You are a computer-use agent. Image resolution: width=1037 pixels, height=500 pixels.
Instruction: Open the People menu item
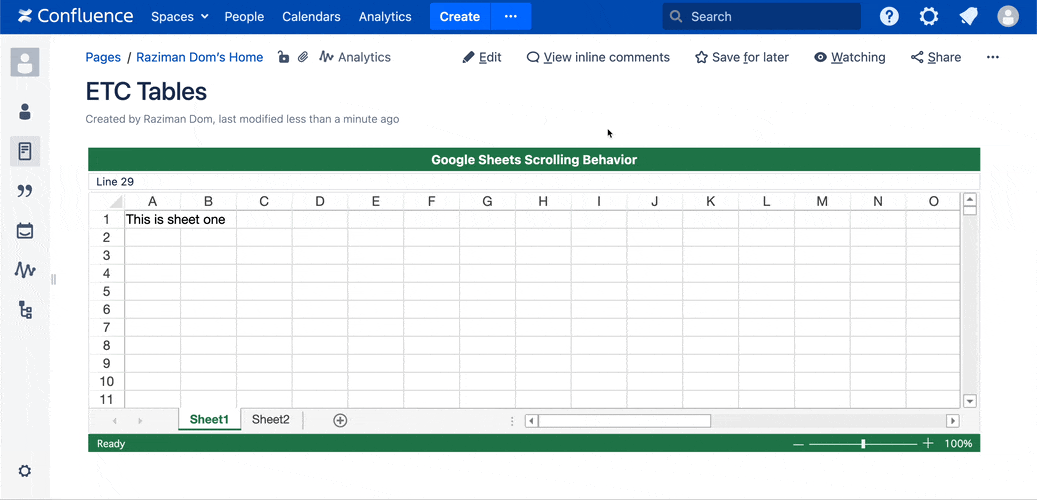point(244,17)
